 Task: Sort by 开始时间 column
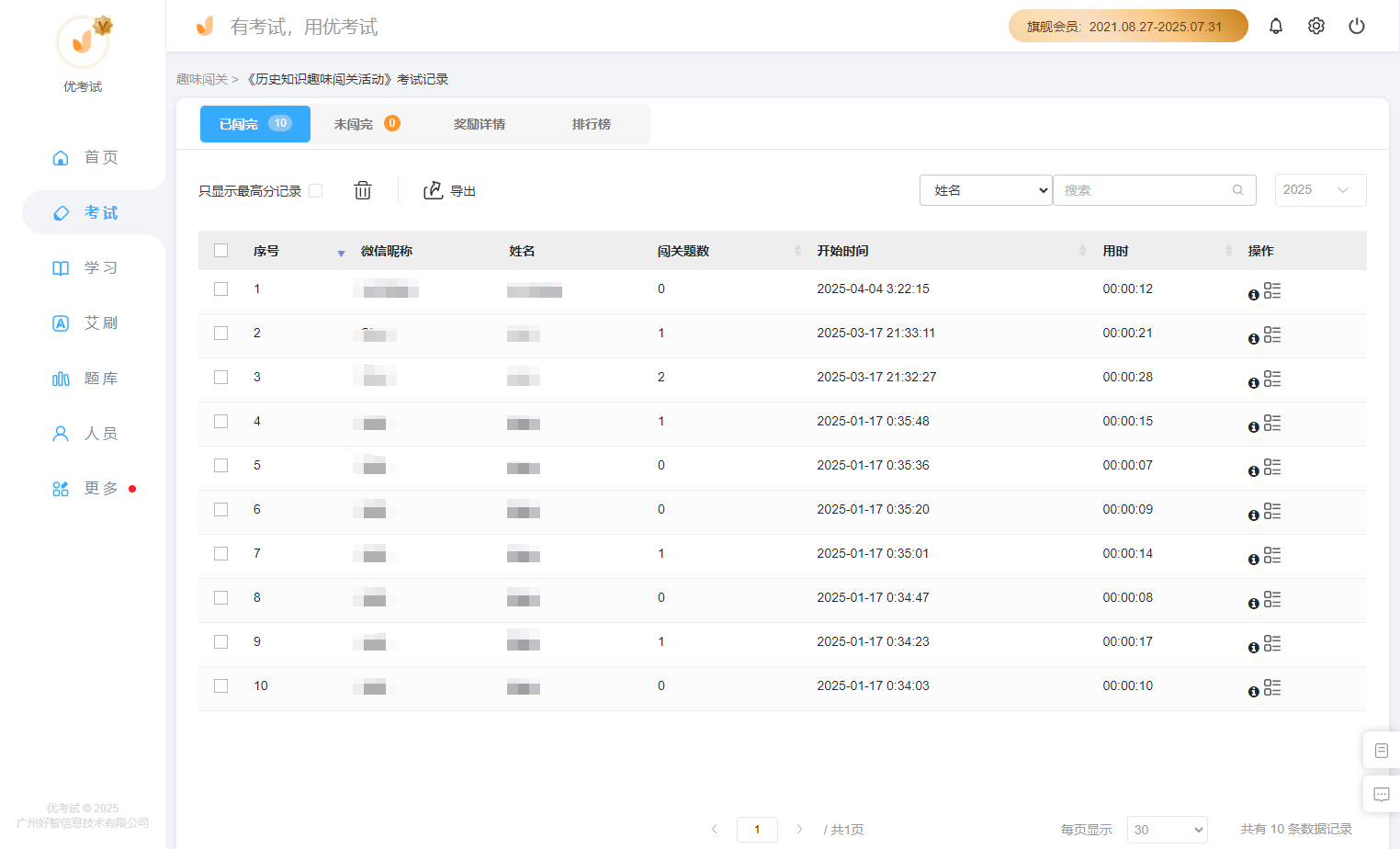click(x=1082, y=251)
